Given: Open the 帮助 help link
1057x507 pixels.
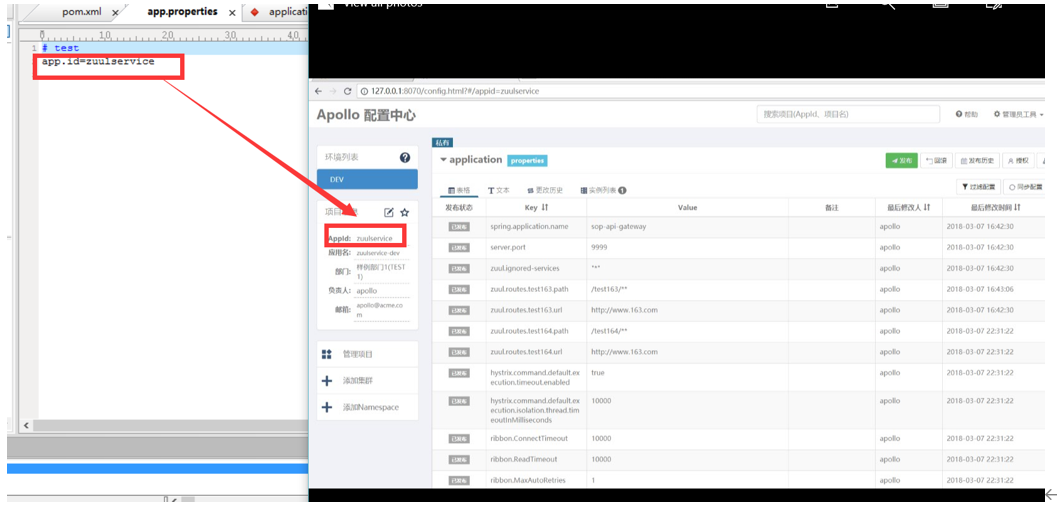Looking at the screenshot, I should click(966, 115).
